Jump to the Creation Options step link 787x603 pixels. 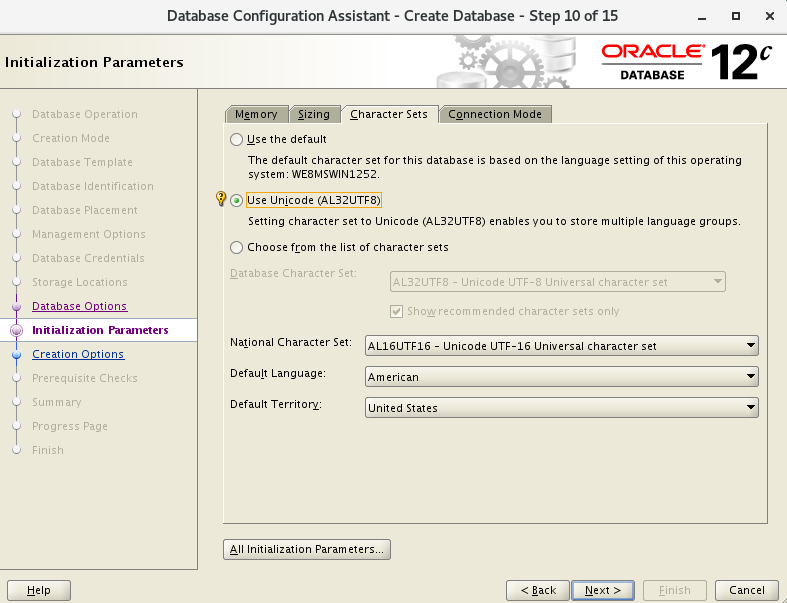[x=78, y=354]
